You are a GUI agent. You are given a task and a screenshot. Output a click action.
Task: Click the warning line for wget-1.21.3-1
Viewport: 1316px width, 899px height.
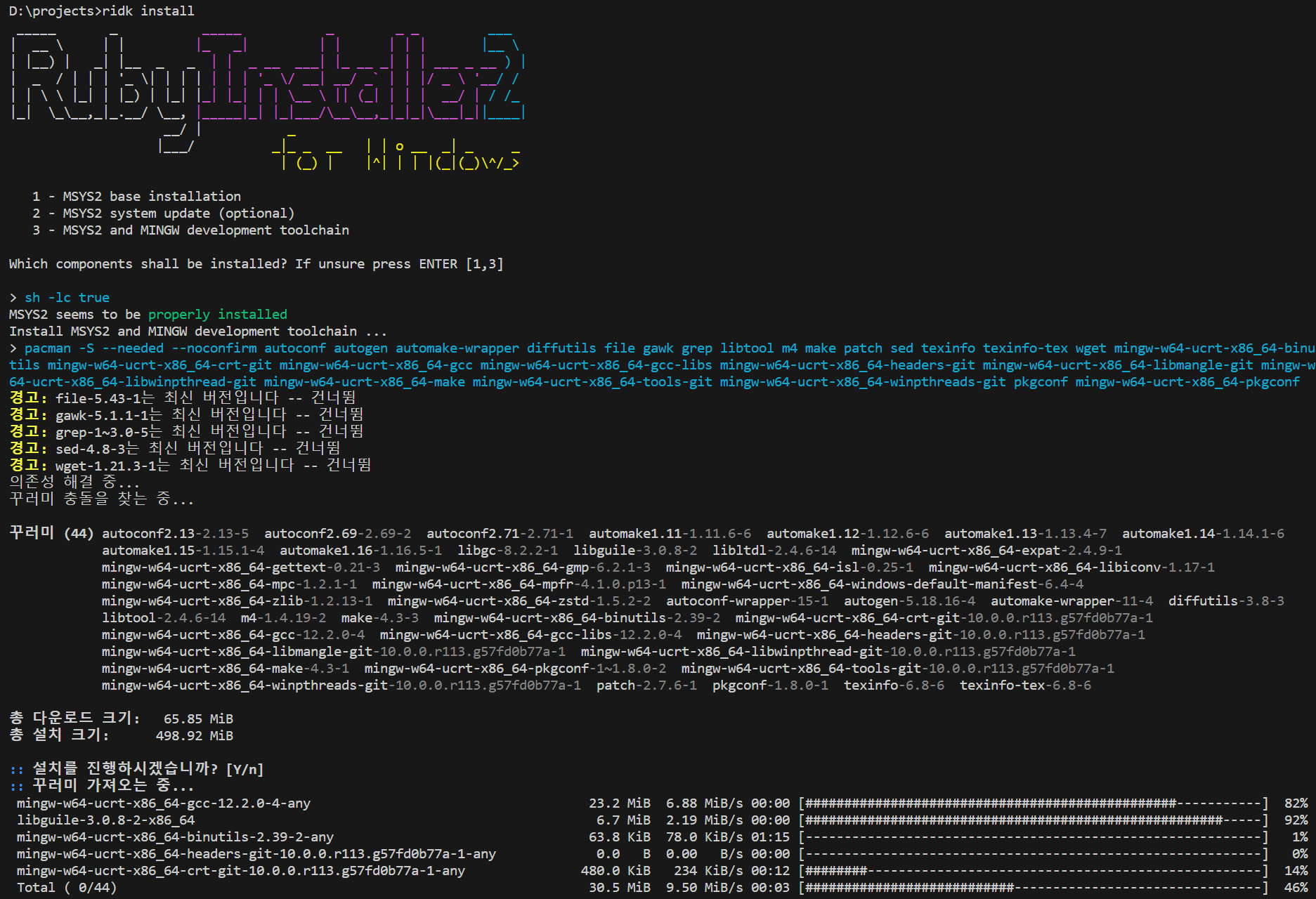[190, 466]
